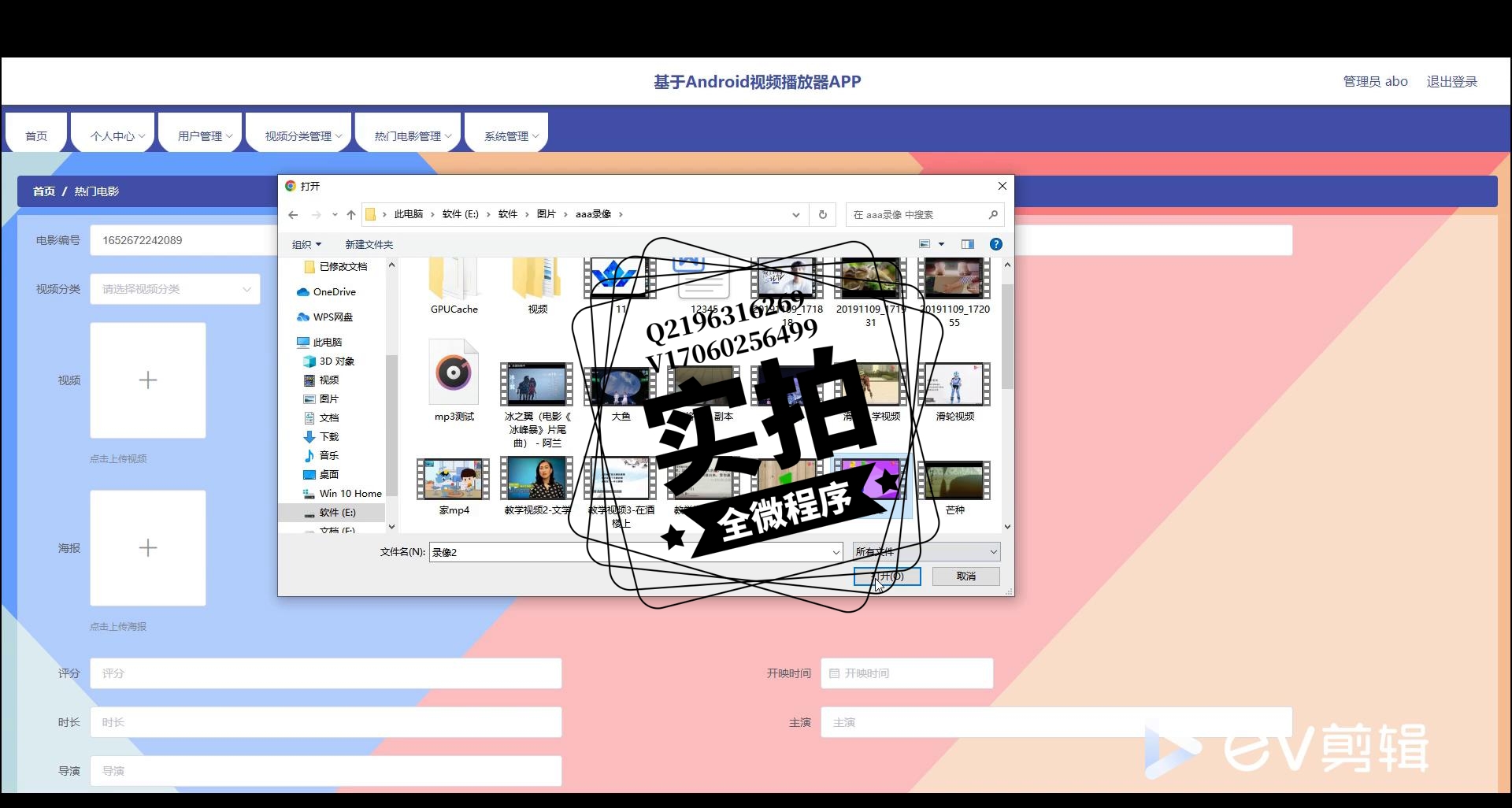Click the 评分 input field

pyautogui.click(x=326, y=673)
